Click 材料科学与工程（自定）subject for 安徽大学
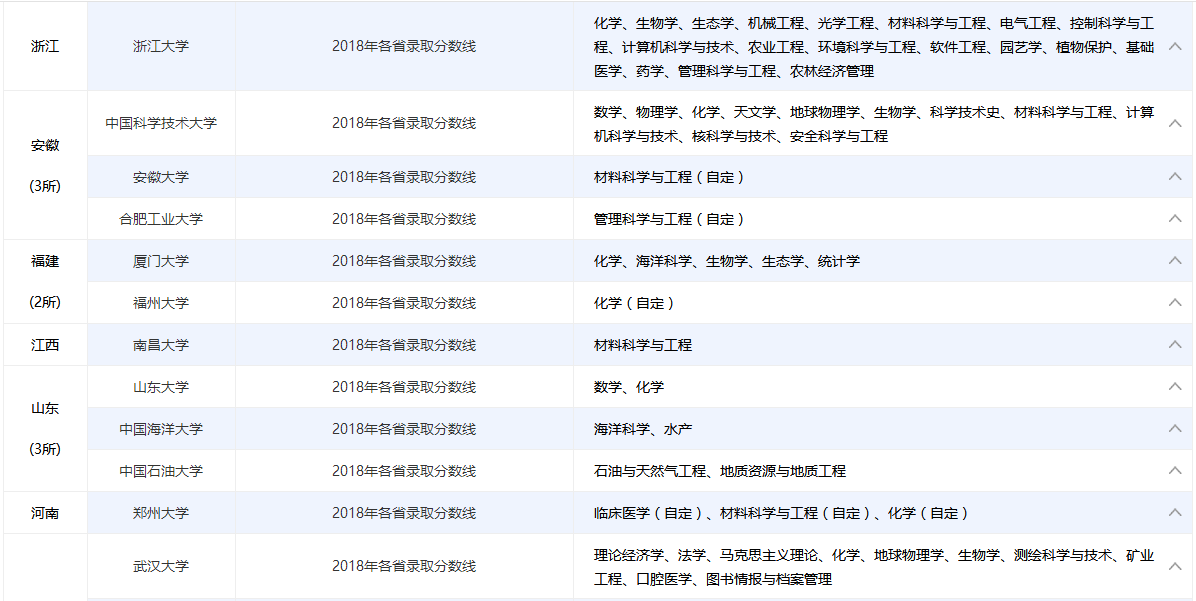The width and height of the screenshot is (1196, 601). coord(669,177)
